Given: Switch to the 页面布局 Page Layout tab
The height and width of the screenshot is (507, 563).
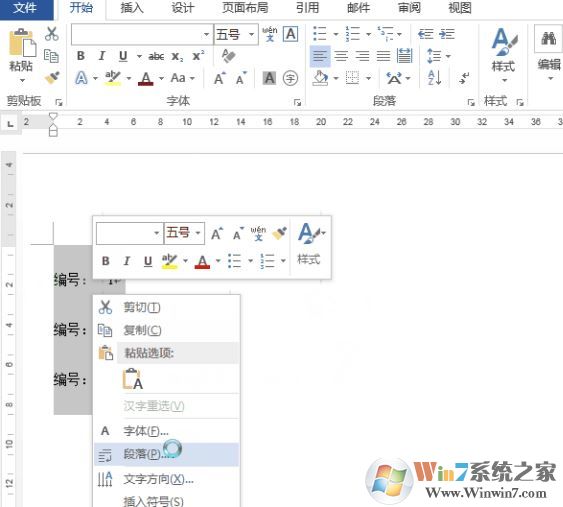Looking at the screenshot, I should [x=245, y=8].
